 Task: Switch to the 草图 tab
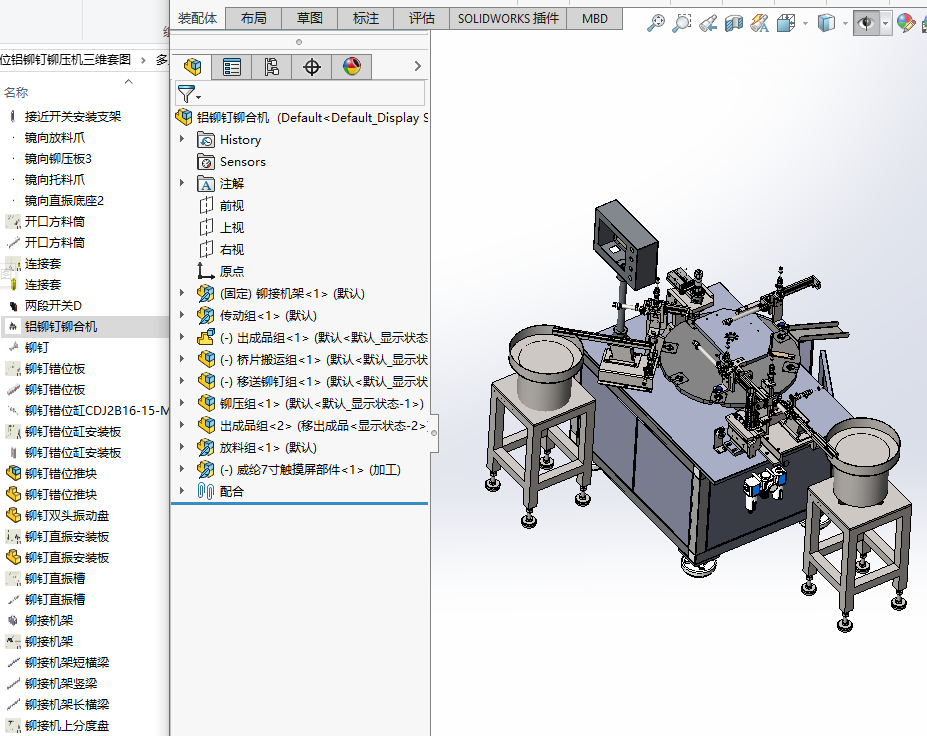point(310,18)
